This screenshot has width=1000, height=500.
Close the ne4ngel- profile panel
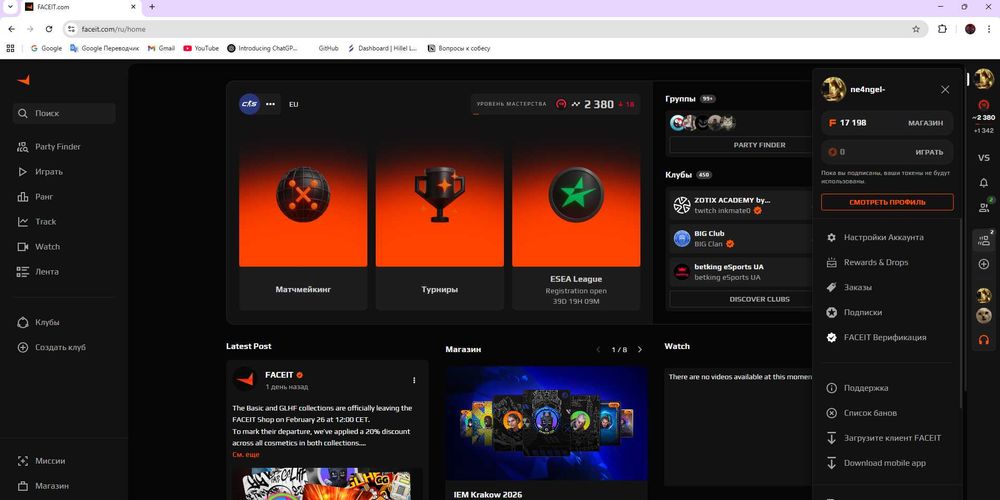click(945, 89)
